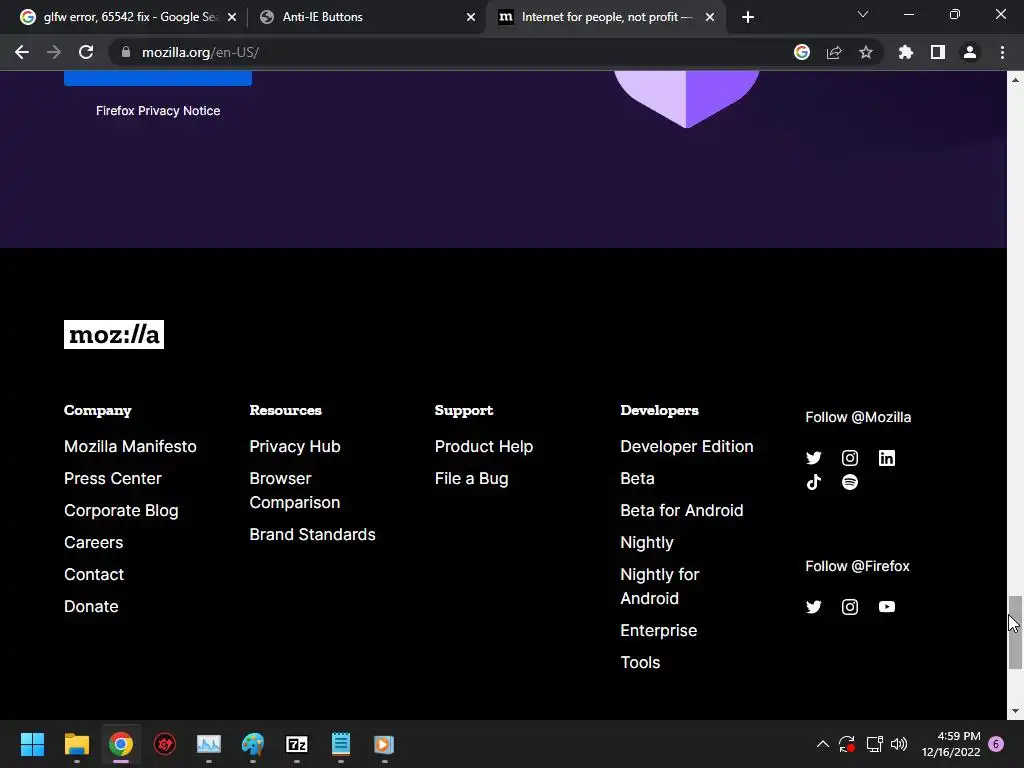Open Firefox's Instagram icon
Image resolution: width=1024 pixels, height=768 pixels.
[x=850, y=607]
